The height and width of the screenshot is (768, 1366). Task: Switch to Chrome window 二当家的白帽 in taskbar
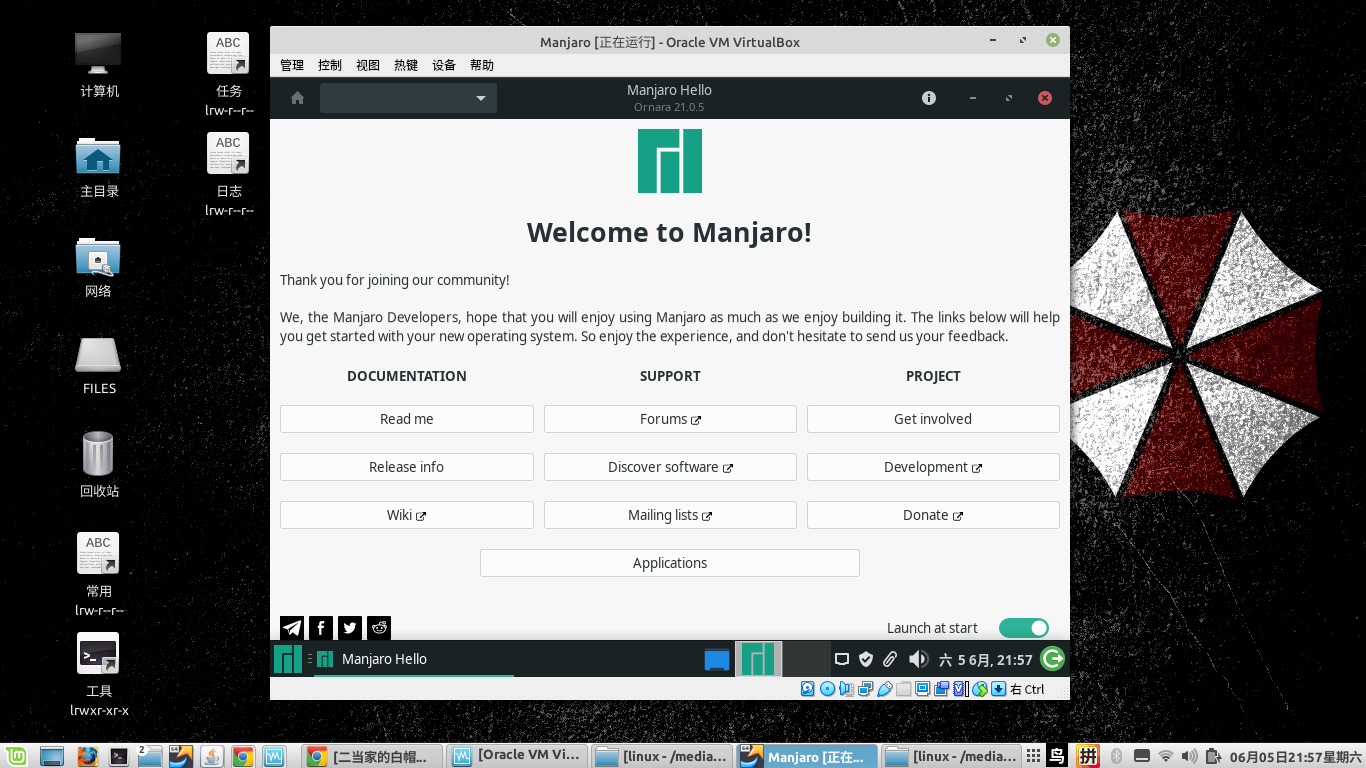point(373,756)
